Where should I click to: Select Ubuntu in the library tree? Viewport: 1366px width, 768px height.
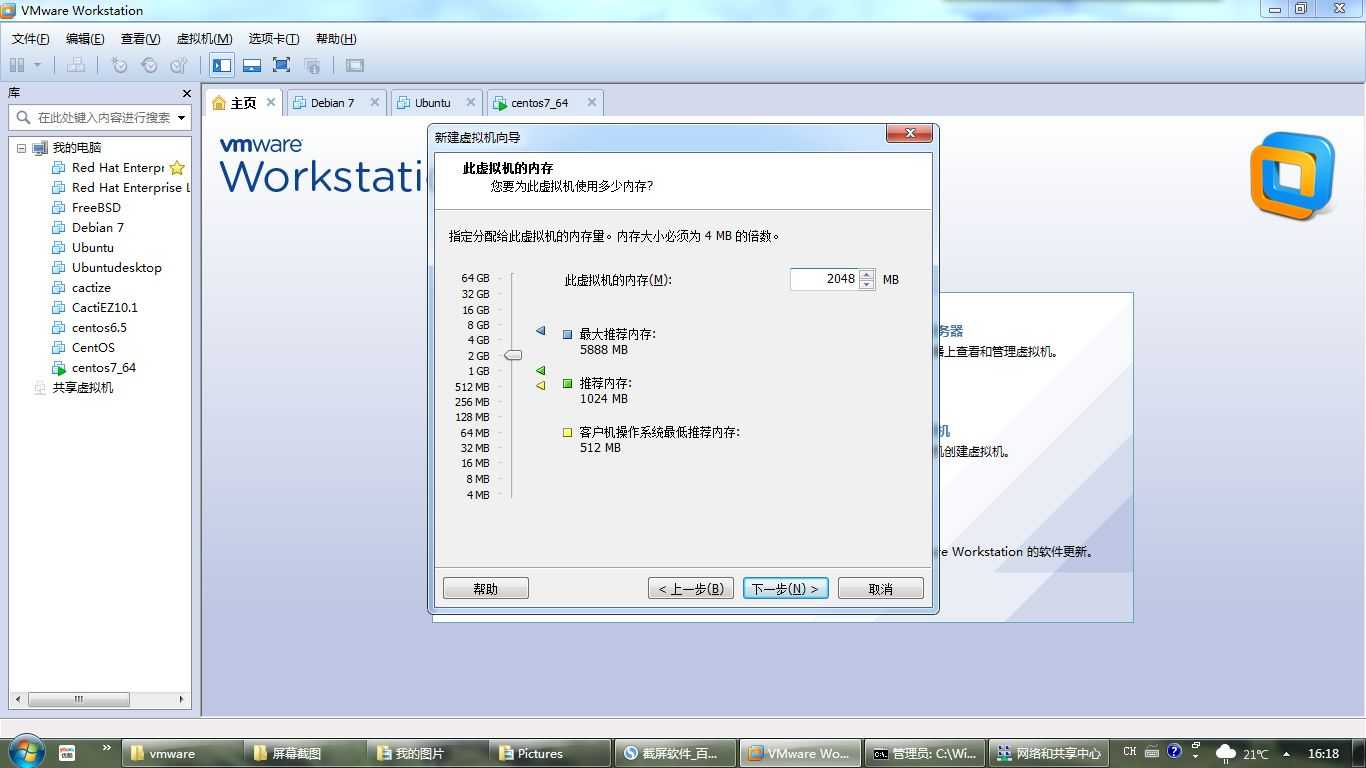93,248
